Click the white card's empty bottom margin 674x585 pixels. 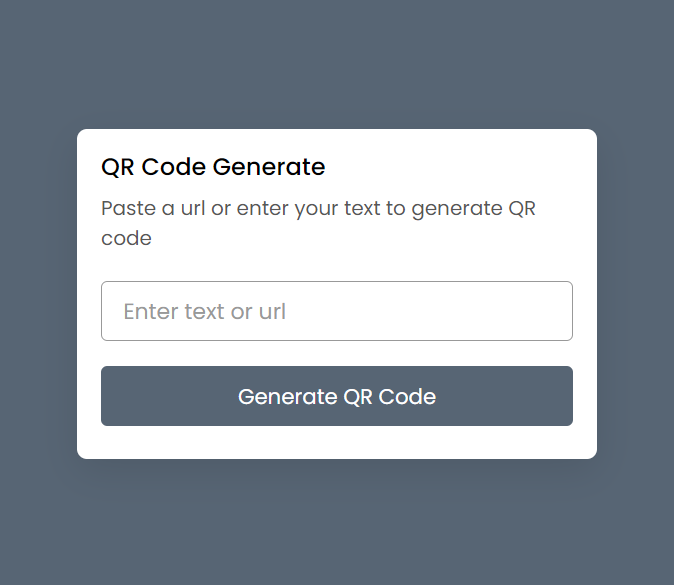(336, 443)
